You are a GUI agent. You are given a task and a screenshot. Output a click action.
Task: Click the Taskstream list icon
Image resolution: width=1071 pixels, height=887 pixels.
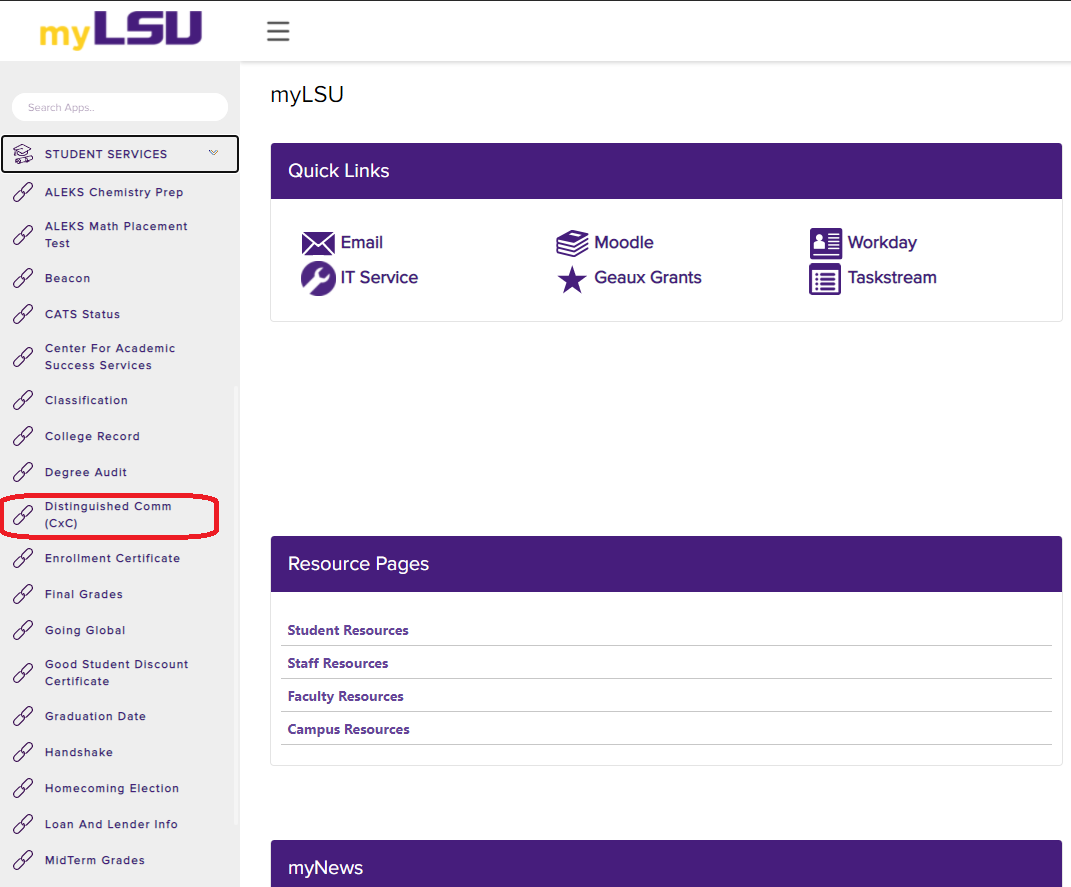[825, 279]
